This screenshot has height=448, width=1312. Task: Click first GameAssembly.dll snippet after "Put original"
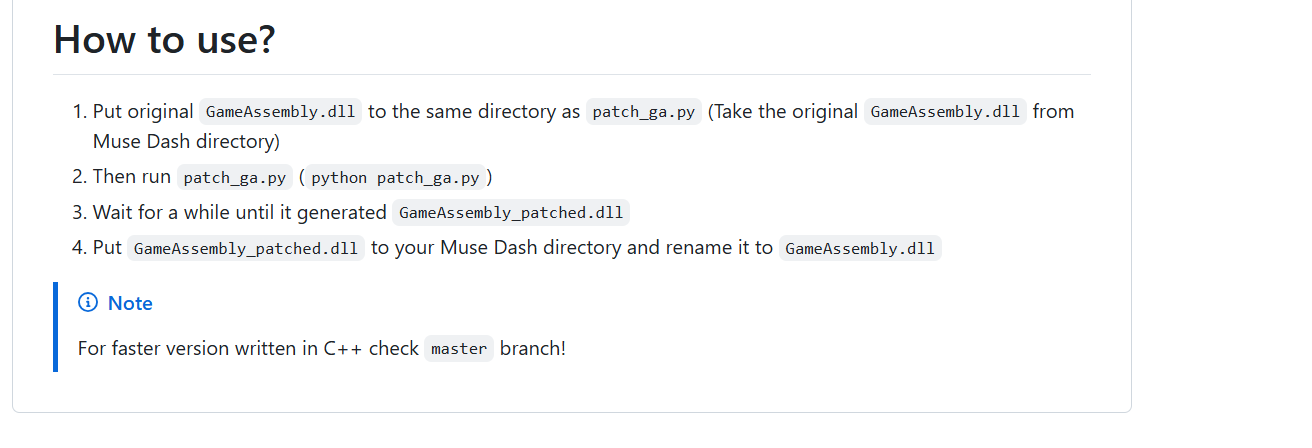tap(280, 112)
